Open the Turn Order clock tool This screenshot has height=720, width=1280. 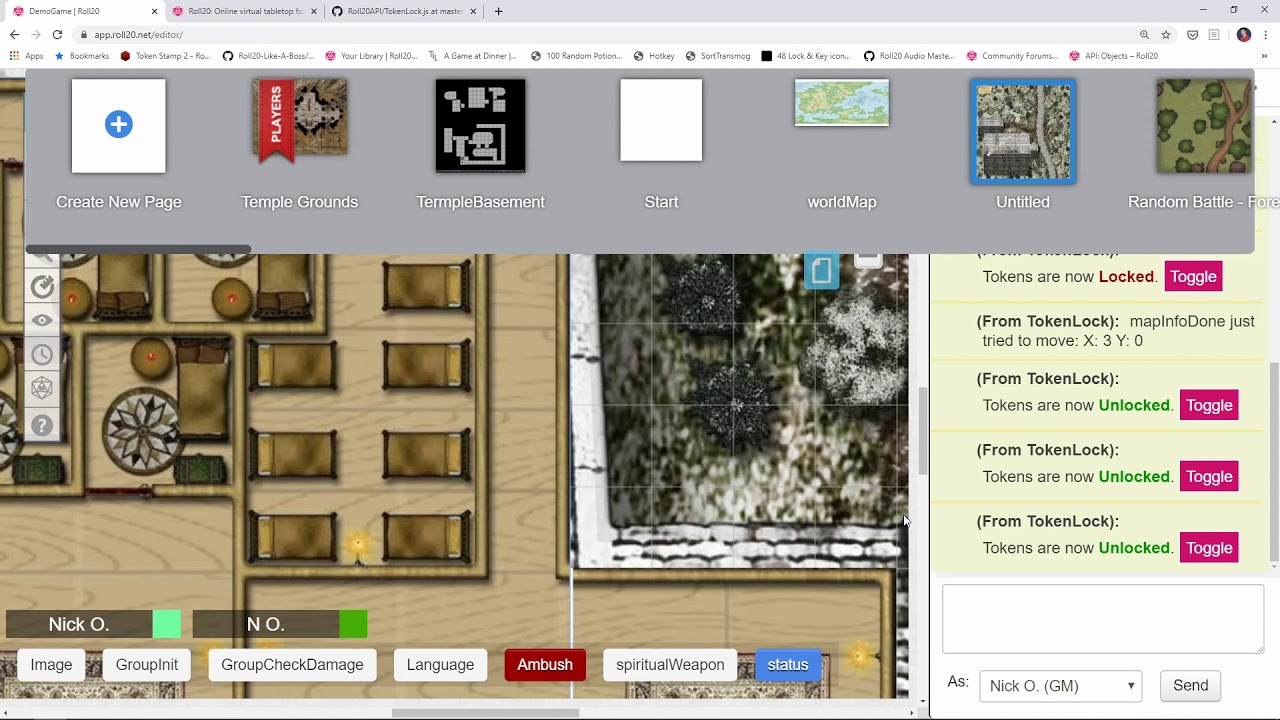[42, 355]
